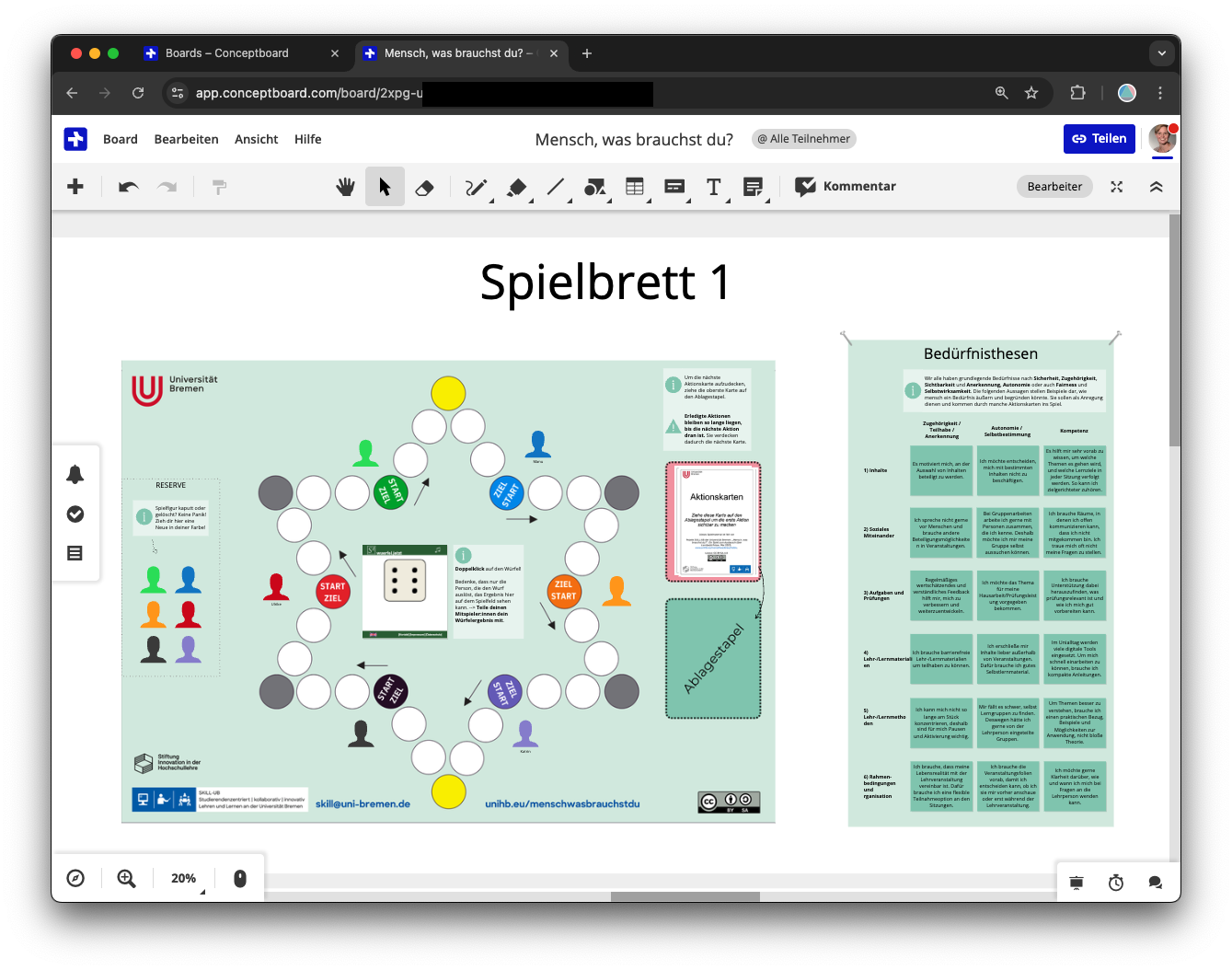Viewport: 1232px width, 970px height.
Task: Activate the Eraser tool
Action: (x=424, y=186)
